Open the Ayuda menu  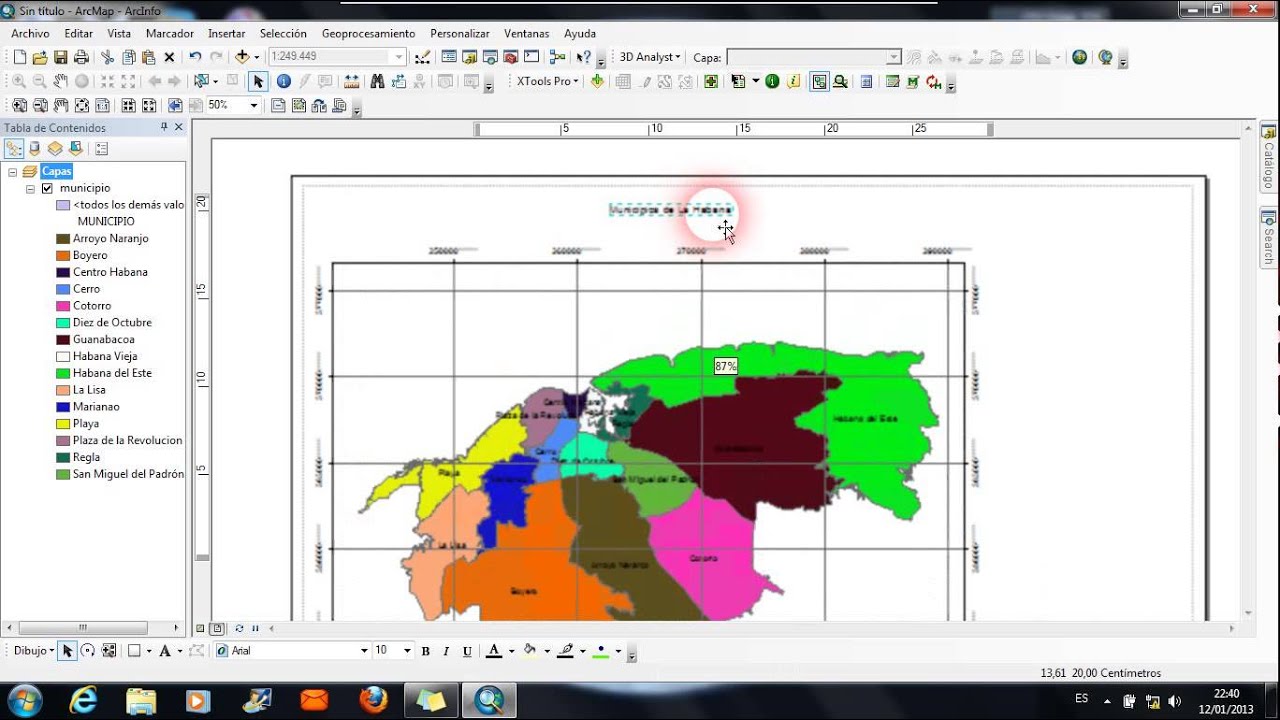[x=580, y=33]
